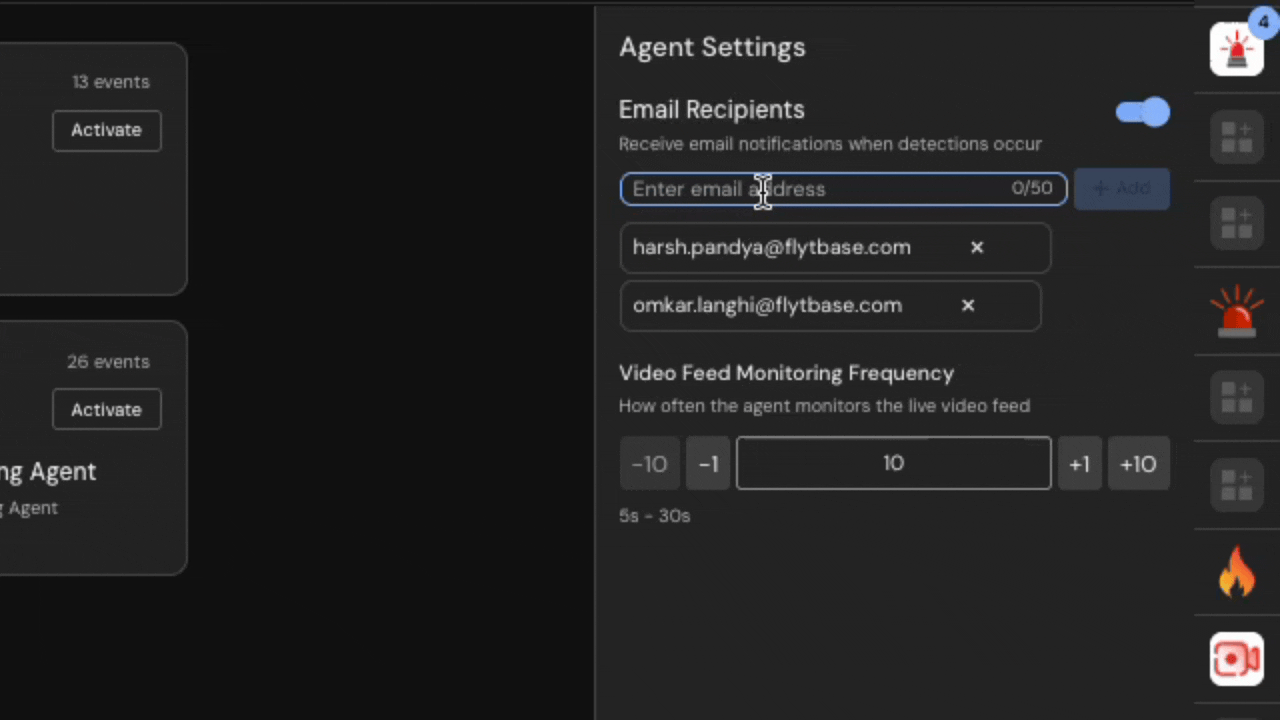The height and width of the screenshot is (720, 1280).
Task: Select empty agent slot just above the fire icon
Action: point(1237,485)
